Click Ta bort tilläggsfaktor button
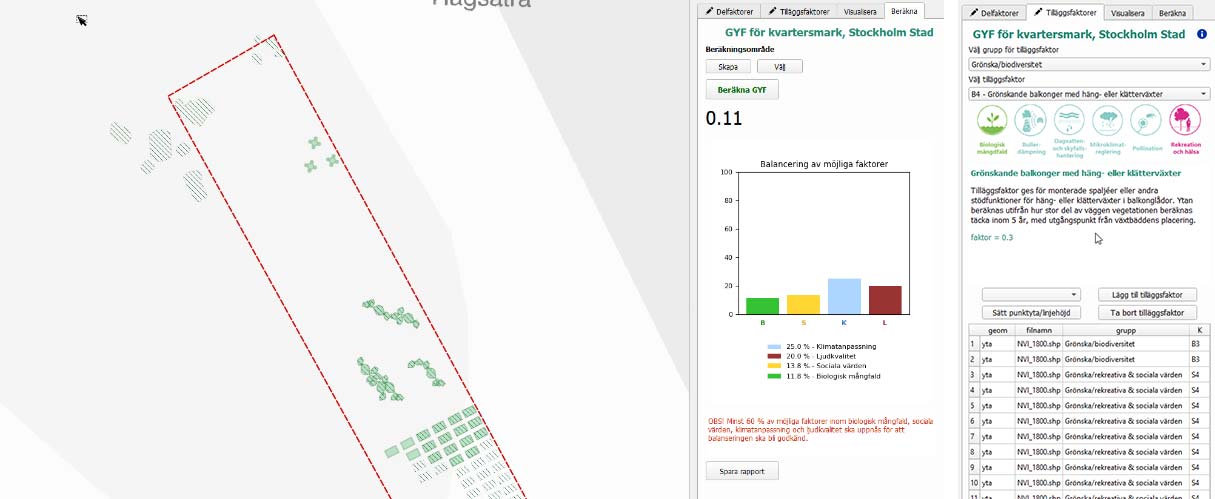Viewport: 1215px width, 499px height. (1147, 312)
